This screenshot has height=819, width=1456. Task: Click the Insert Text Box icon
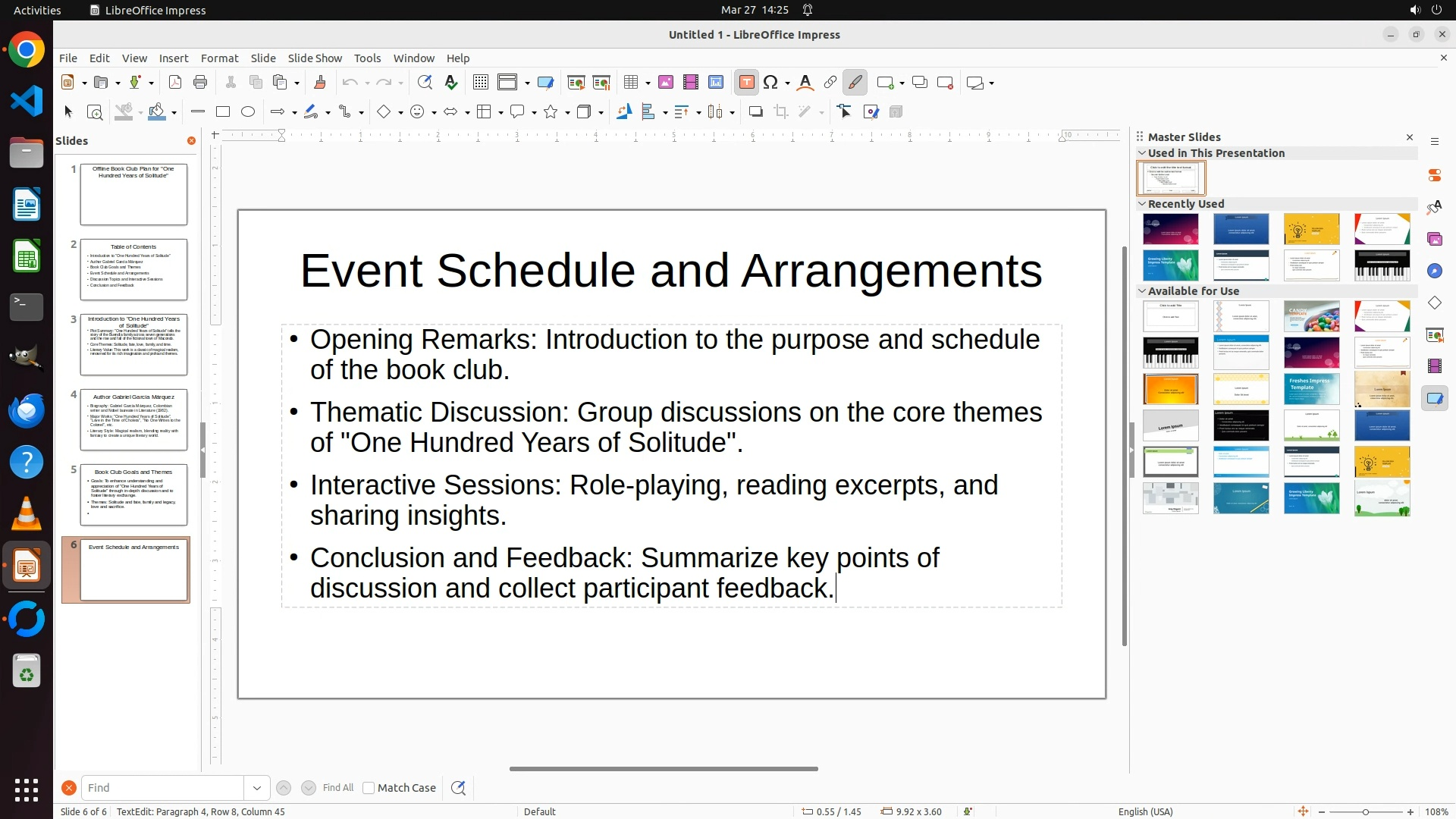pyautogui.click(x=746, y=83)
